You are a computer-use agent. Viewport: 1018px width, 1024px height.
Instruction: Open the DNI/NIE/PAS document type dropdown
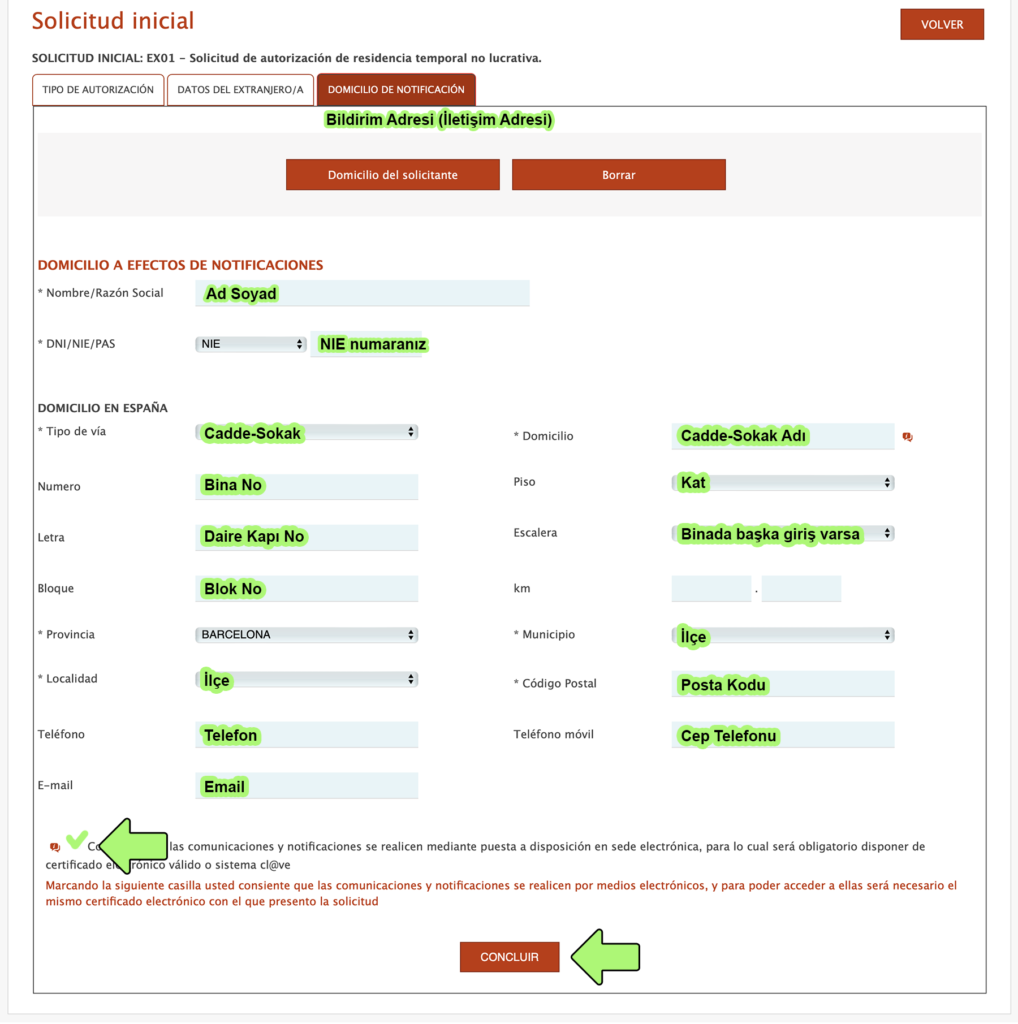click(x=250, y=344)
